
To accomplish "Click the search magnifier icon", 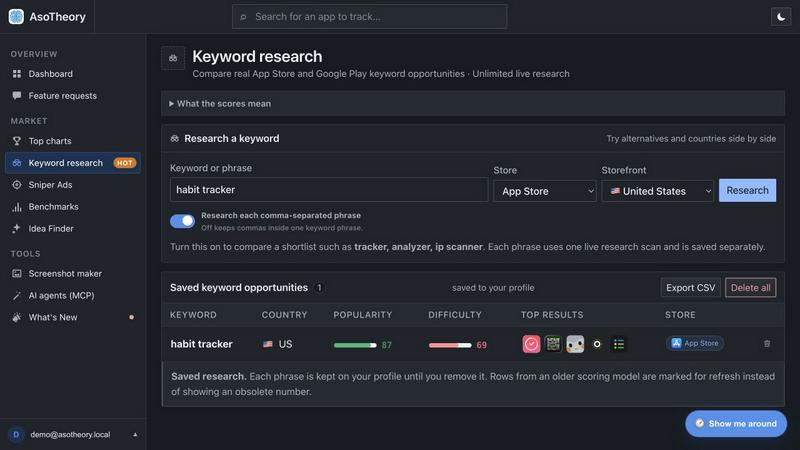I will [x=243, y=17].
